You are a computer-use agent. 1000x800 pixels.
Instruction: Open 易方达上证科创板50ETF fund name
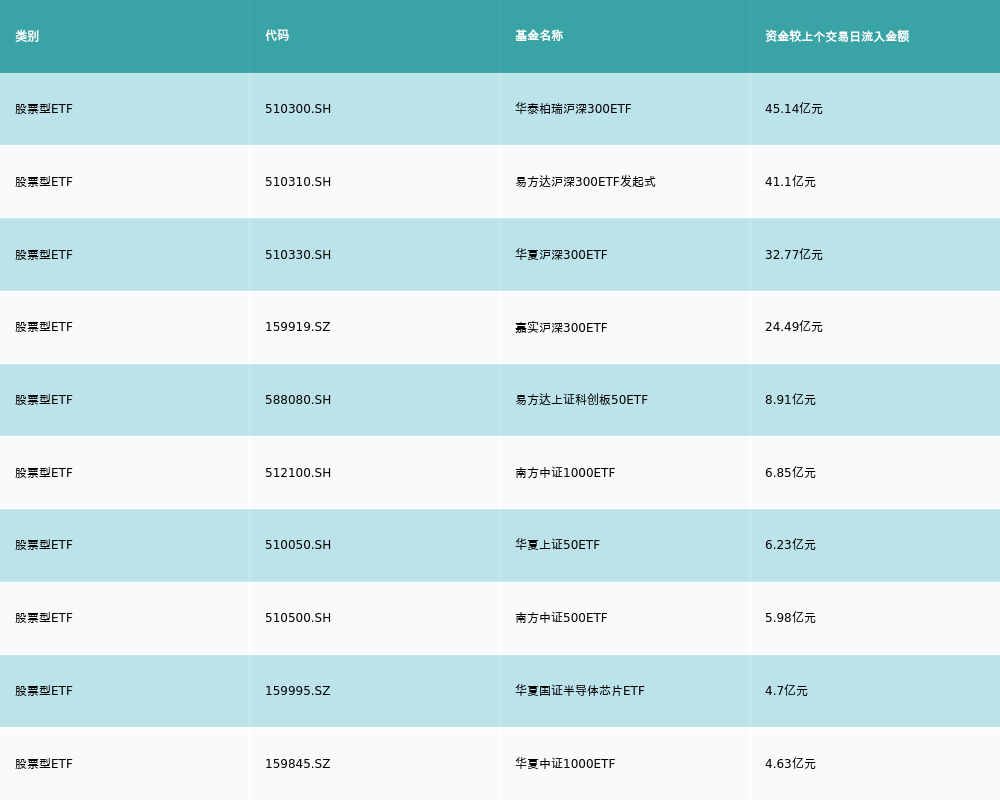tap(581, 400)
